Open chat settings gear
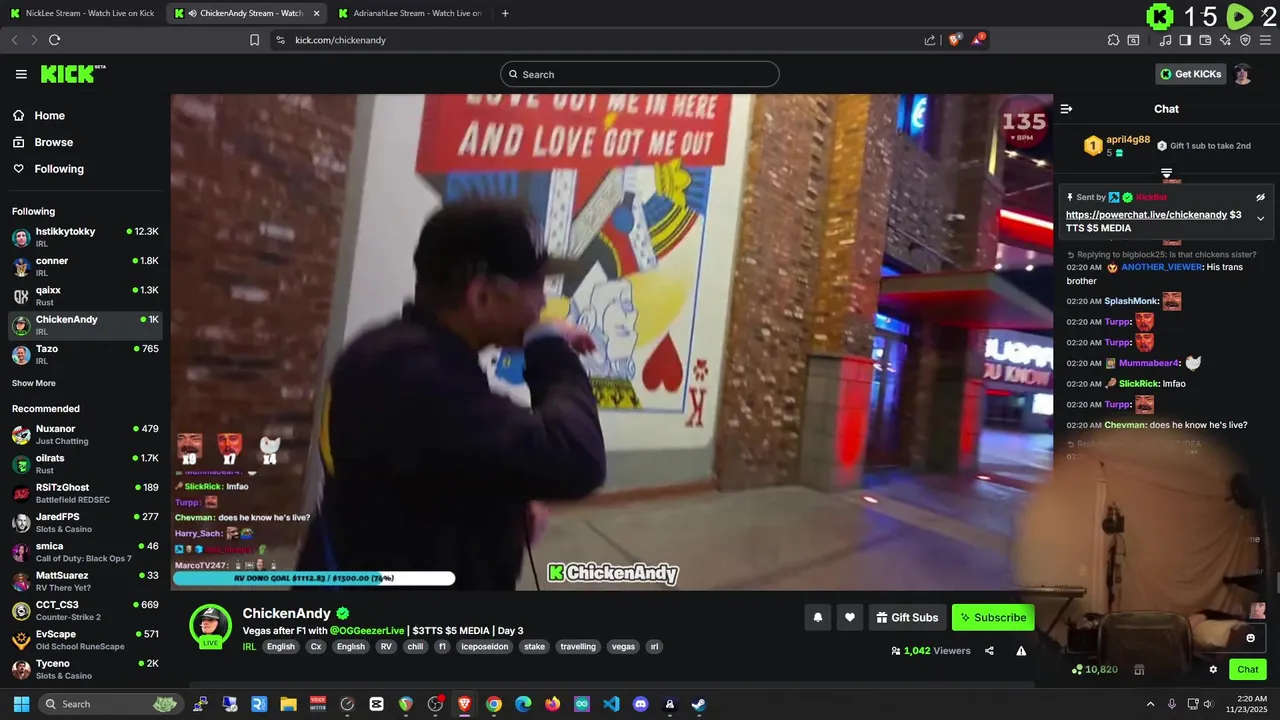This screenshot has height=720, width=1280. pyautogui.click(x=1213, y=670)
